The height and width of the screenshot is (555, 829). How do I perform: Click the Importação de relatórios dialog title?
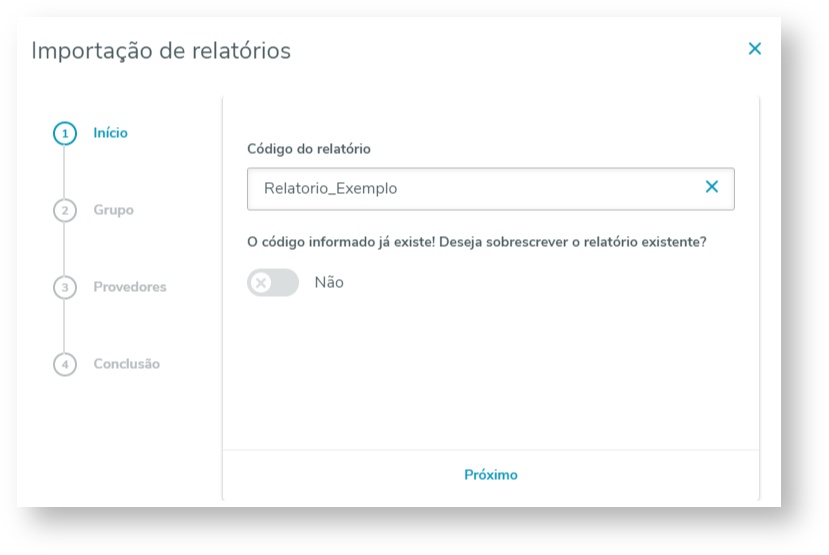(x=161, y=50)
